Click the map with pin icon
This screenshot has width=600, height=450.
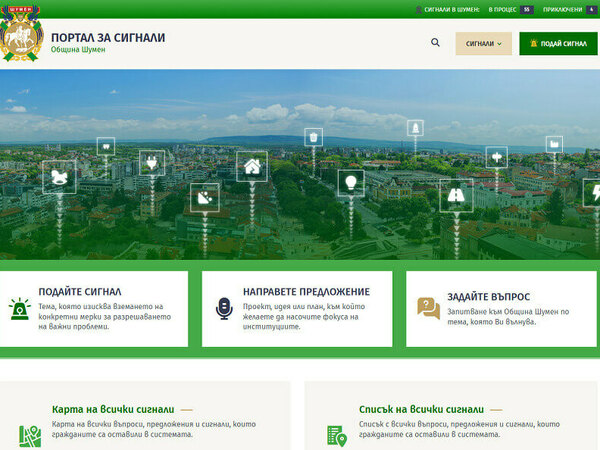click(x=30, y=436)
